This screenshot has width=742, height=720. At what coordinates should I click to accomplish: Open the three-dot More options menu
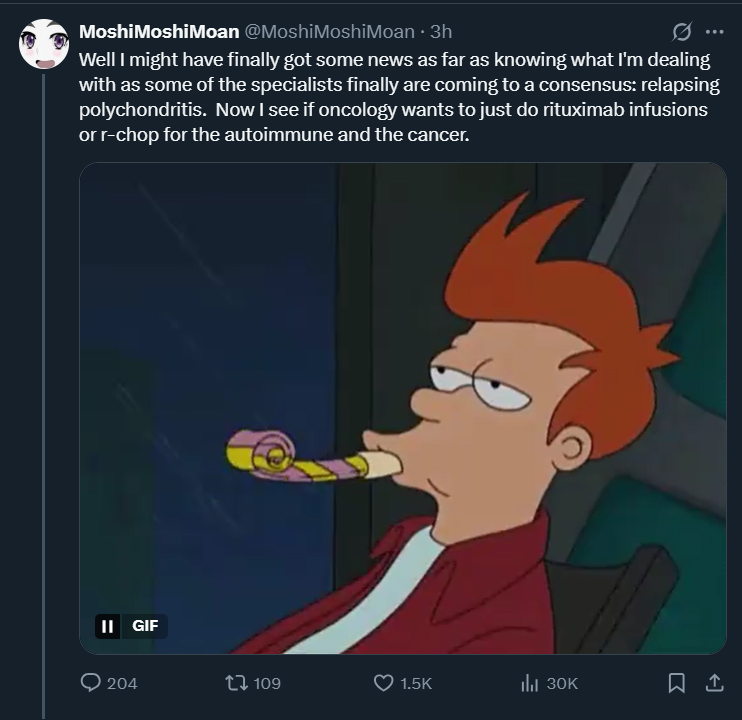pos(714,31)
